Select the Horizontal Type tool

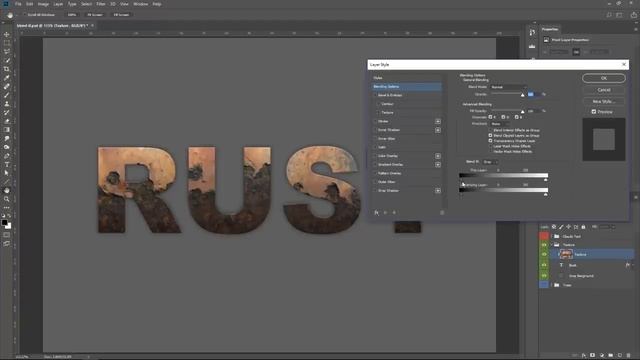tap(7, 164)
